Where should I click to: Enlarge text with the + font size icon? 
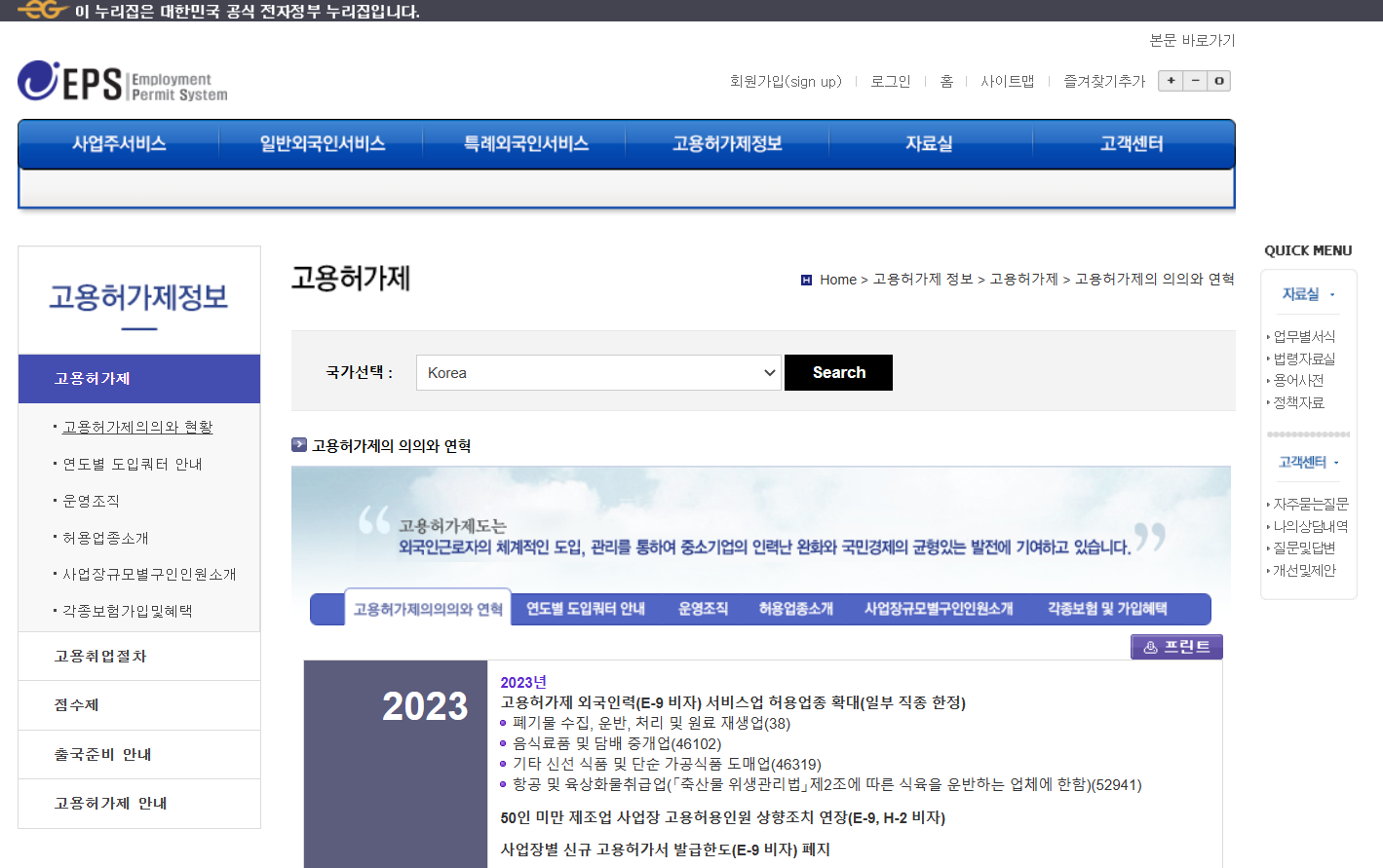(1170, 81)
